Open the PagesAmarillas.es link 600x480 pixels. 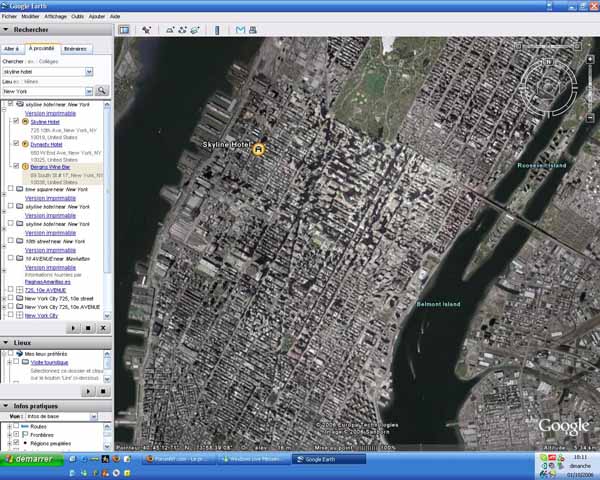(48, 282)
